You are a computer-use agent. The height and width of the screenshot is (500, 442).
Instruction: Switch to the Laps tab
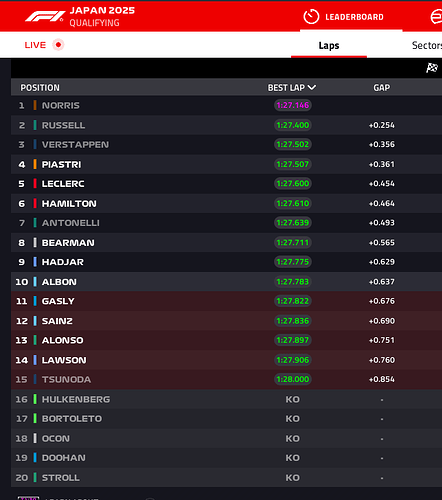pos(329,45)
